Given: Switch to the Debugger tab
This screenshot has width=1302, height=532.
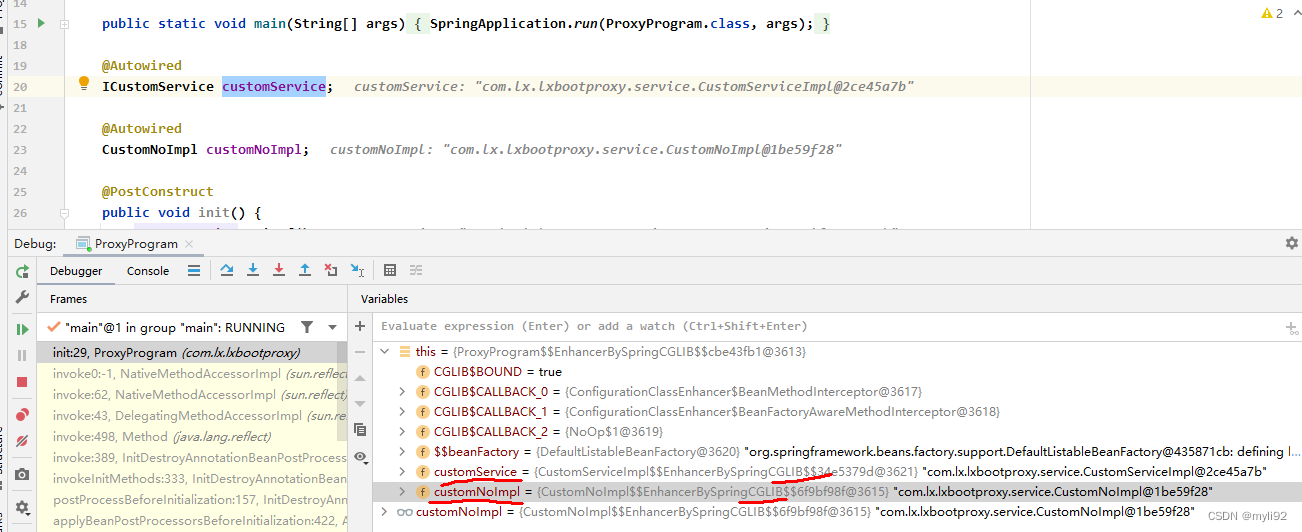Looking at the screenshot, I should [76, 271].
